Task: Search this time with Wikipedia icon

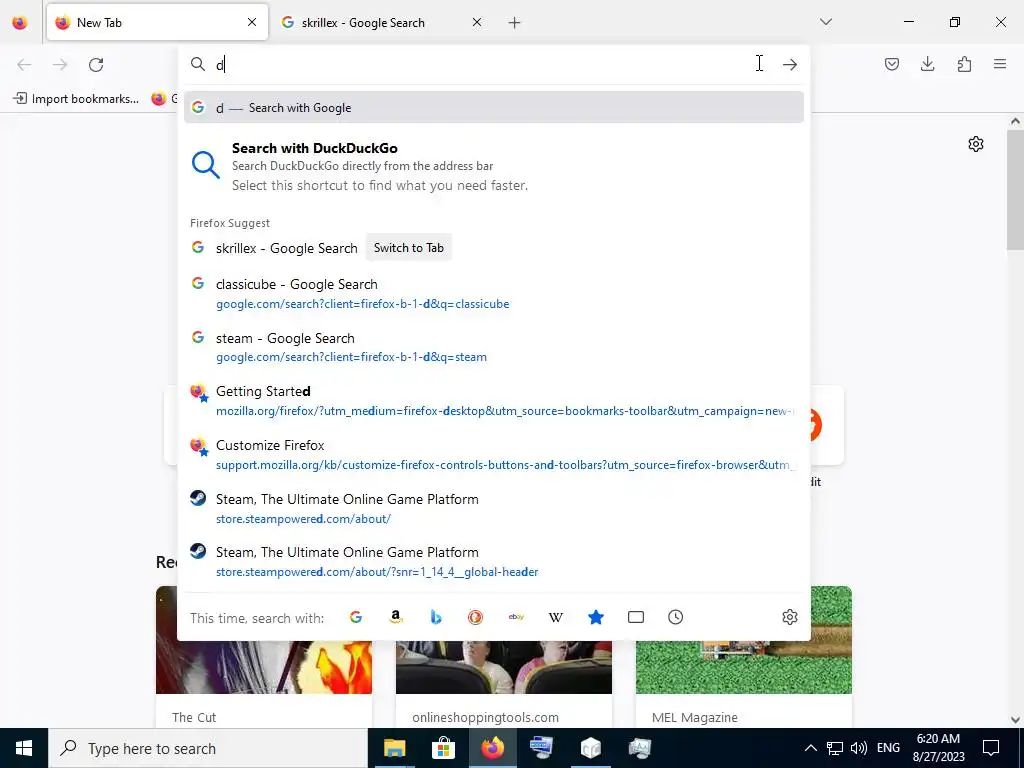Action: coord(556,617)
